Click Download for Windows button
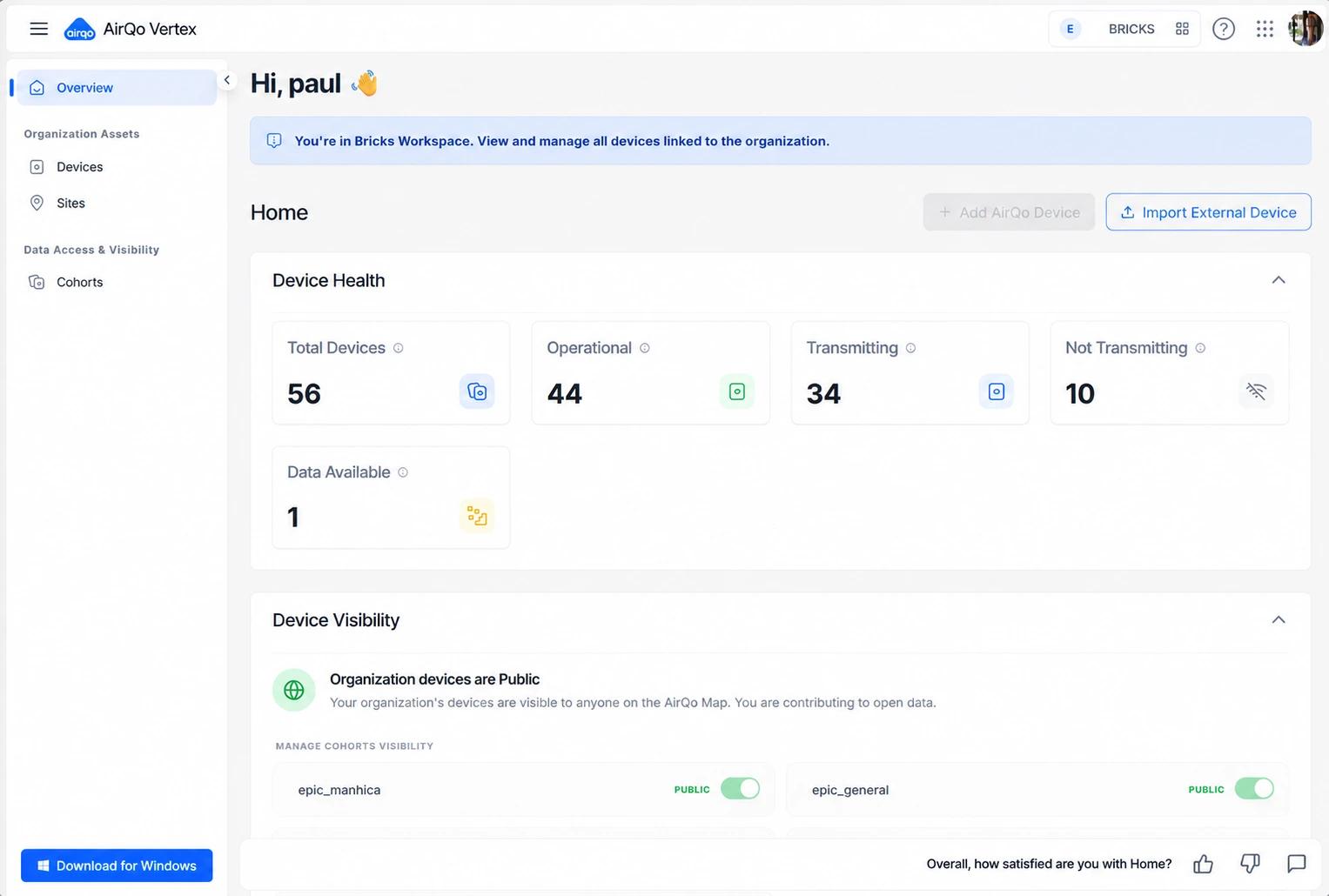Viewport: 1329px width, 896px height. (117, 866)
